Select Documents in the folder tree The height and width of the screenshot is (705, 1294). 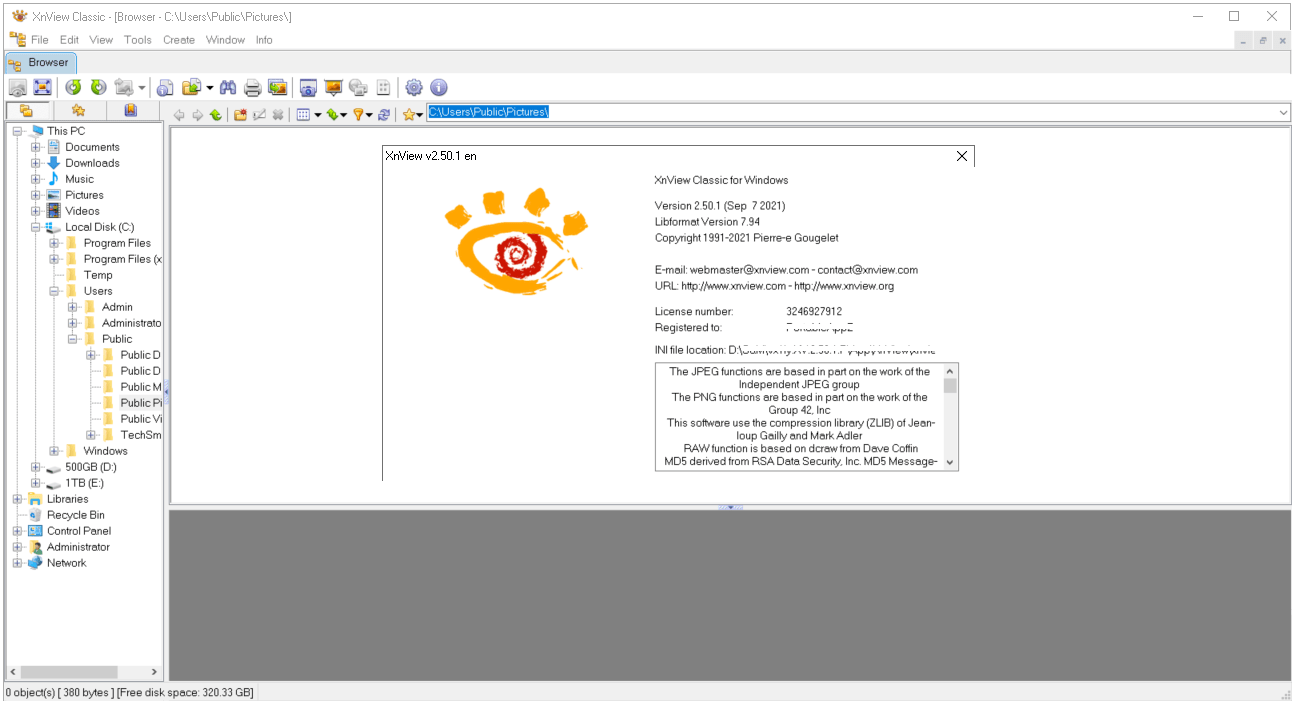92,147
